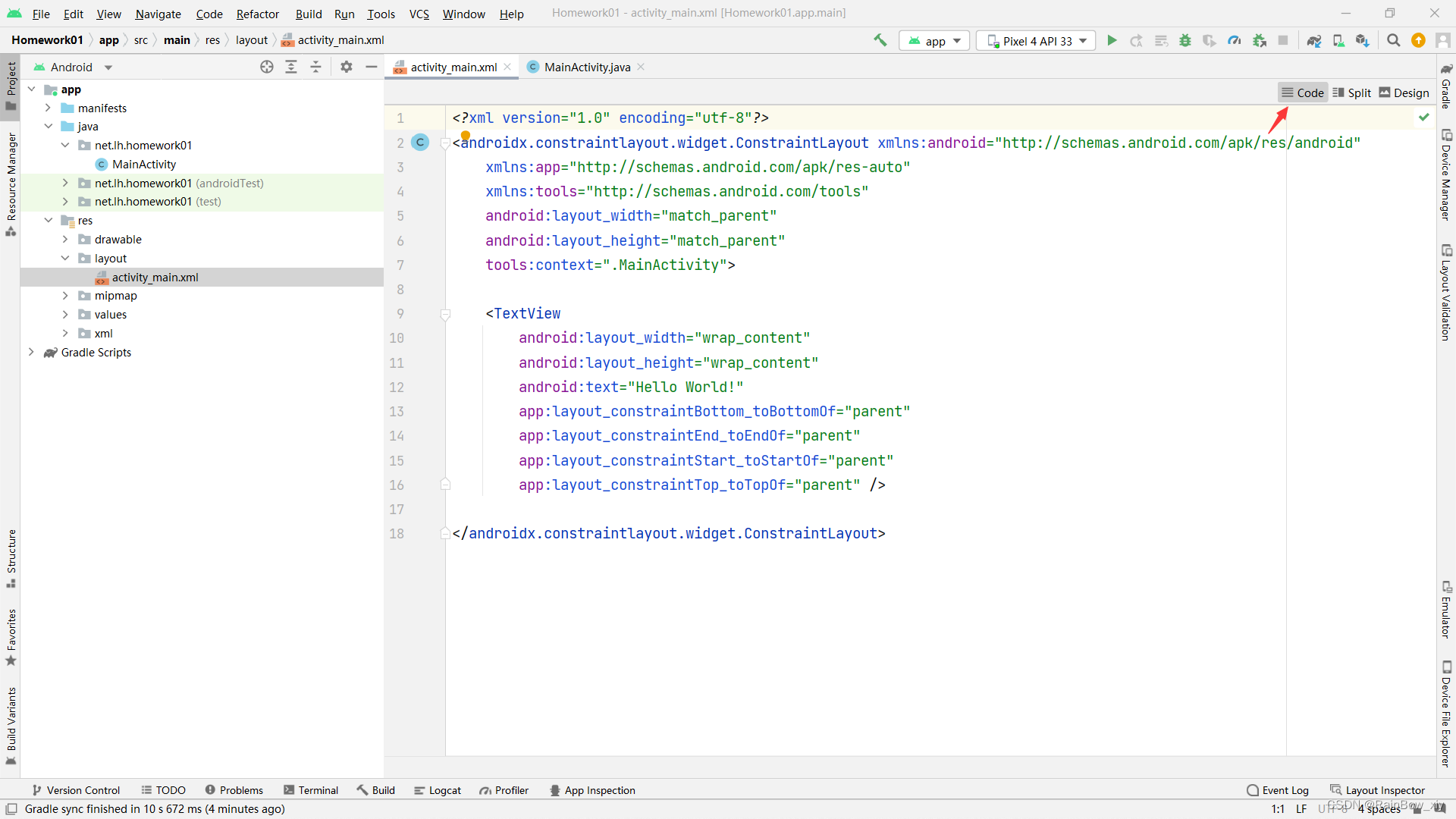This screenshot has width=1456, height=819.
Task: Open the Profiler speedometer icon
Action: pos(1234,40)
